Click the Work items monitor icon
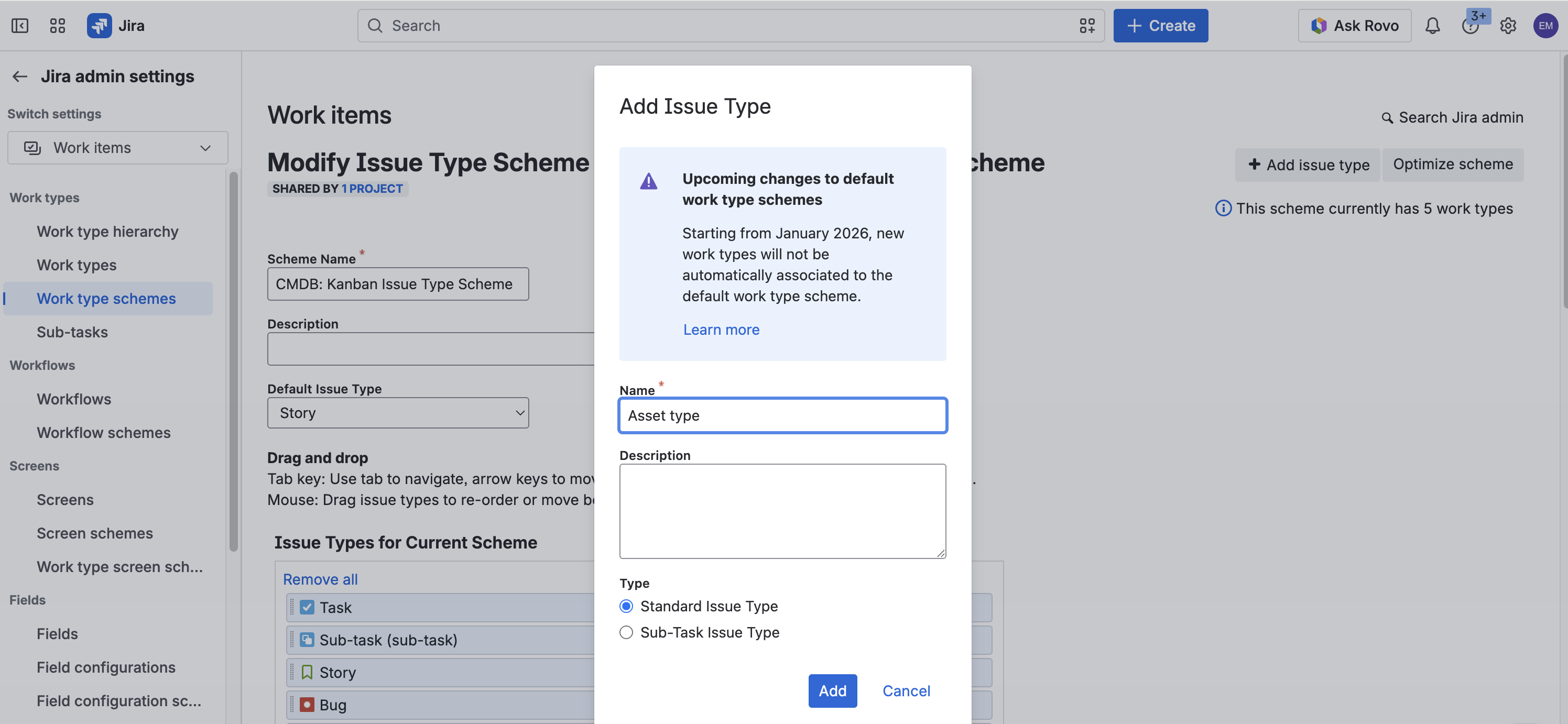1568x724 pixels. (31, 148)
